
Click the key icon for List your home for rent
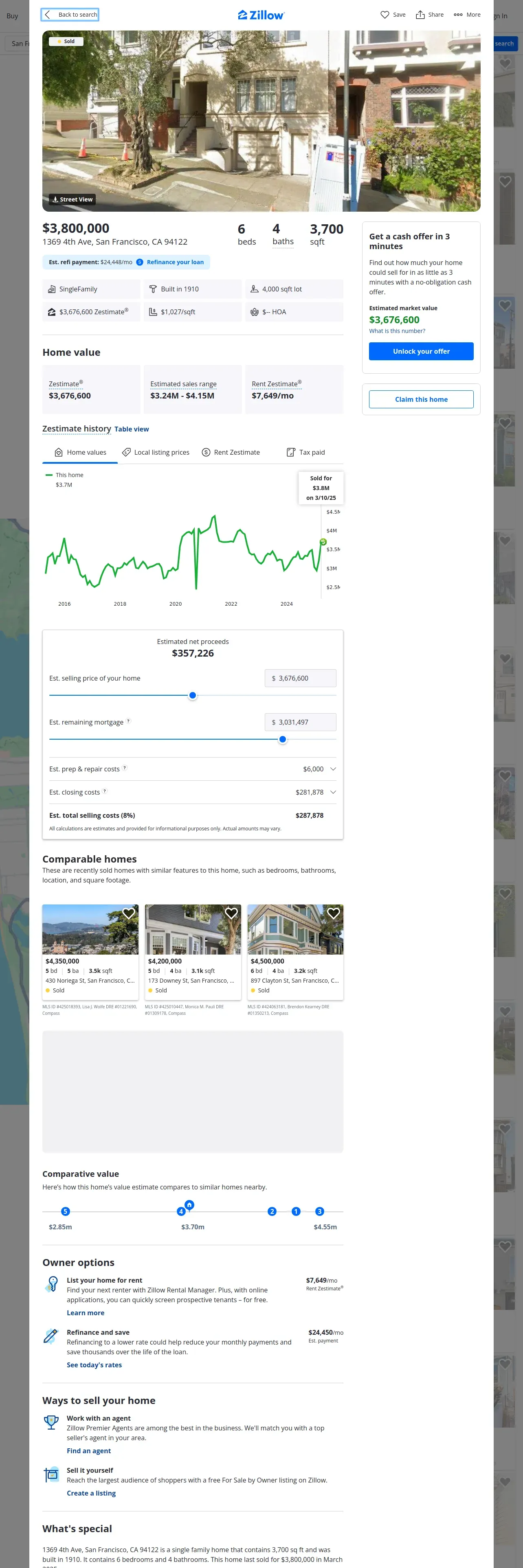pyautogui.click(x=51, y=1284)
